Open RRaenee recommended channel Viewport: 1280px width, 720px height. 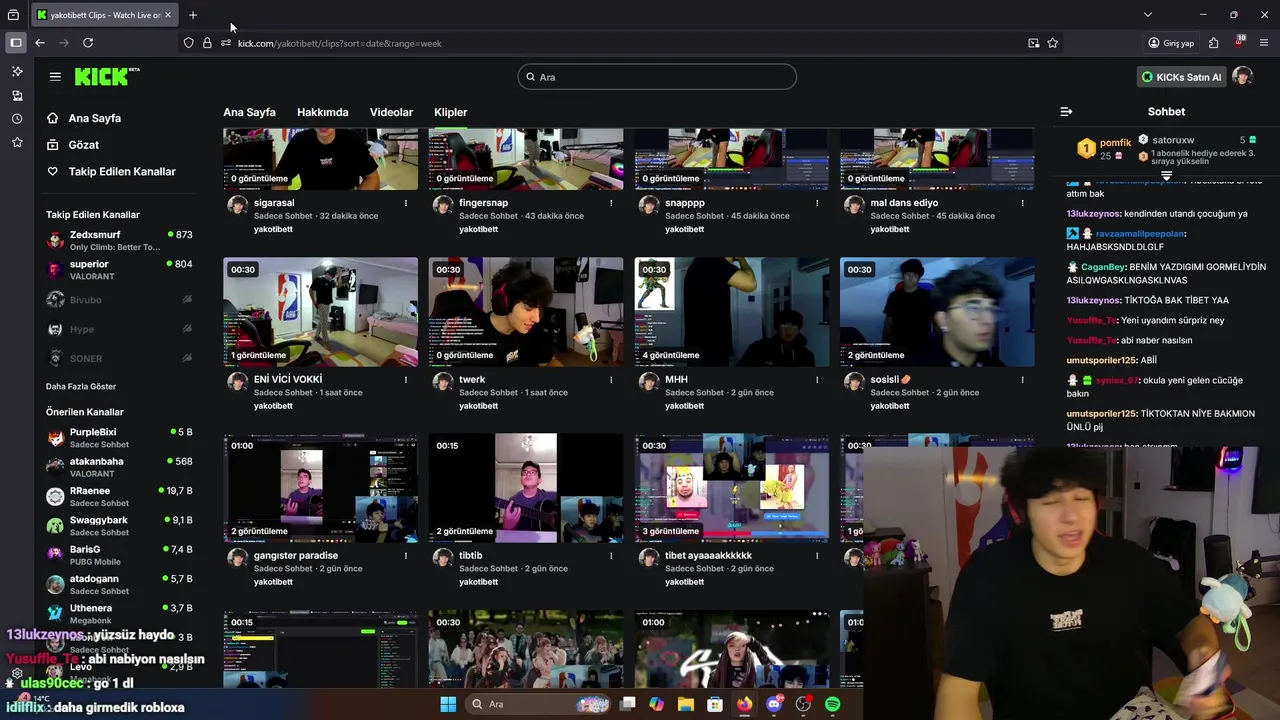(119, 496)
